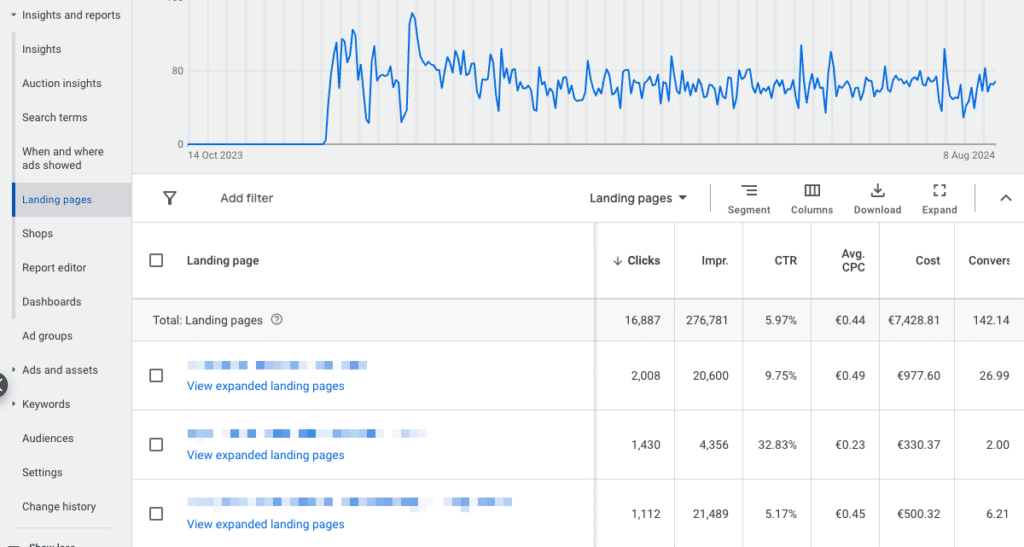Click Add filter
The width and height of the screenshot is (1024, 547).
pyautogui.click(x=246, y=198)
